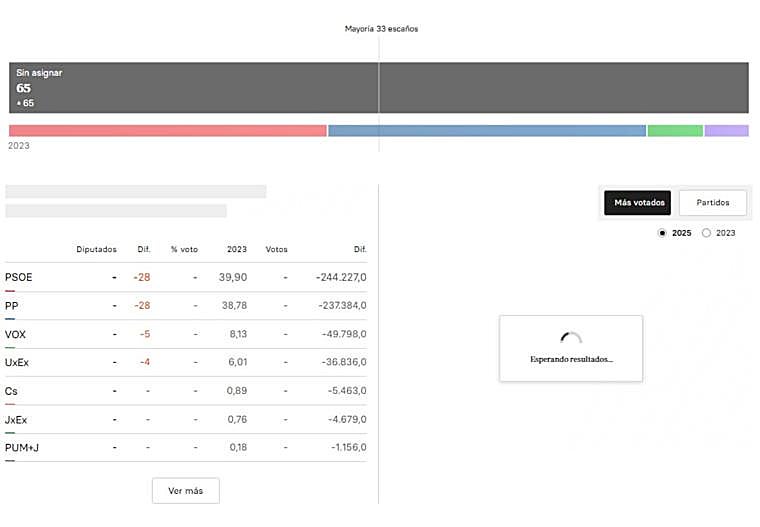This screenshot has height=527, width=760.
Task: Click the green segment of 2023 bar
Action: pos(675,131)
